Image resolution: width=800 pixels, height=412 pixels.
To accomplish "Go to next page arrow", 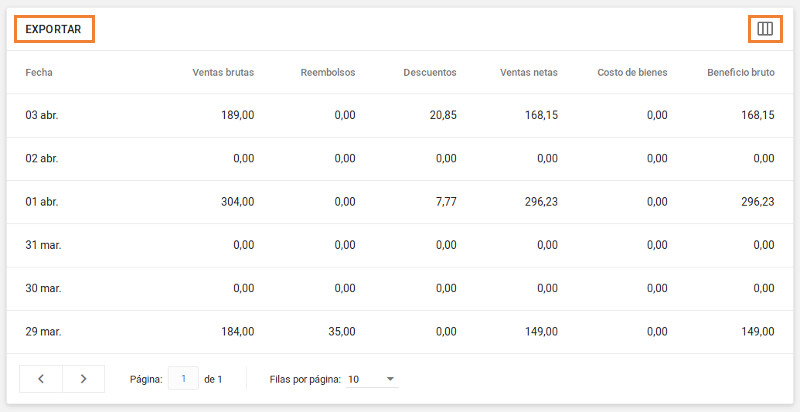I will [83, 379].
